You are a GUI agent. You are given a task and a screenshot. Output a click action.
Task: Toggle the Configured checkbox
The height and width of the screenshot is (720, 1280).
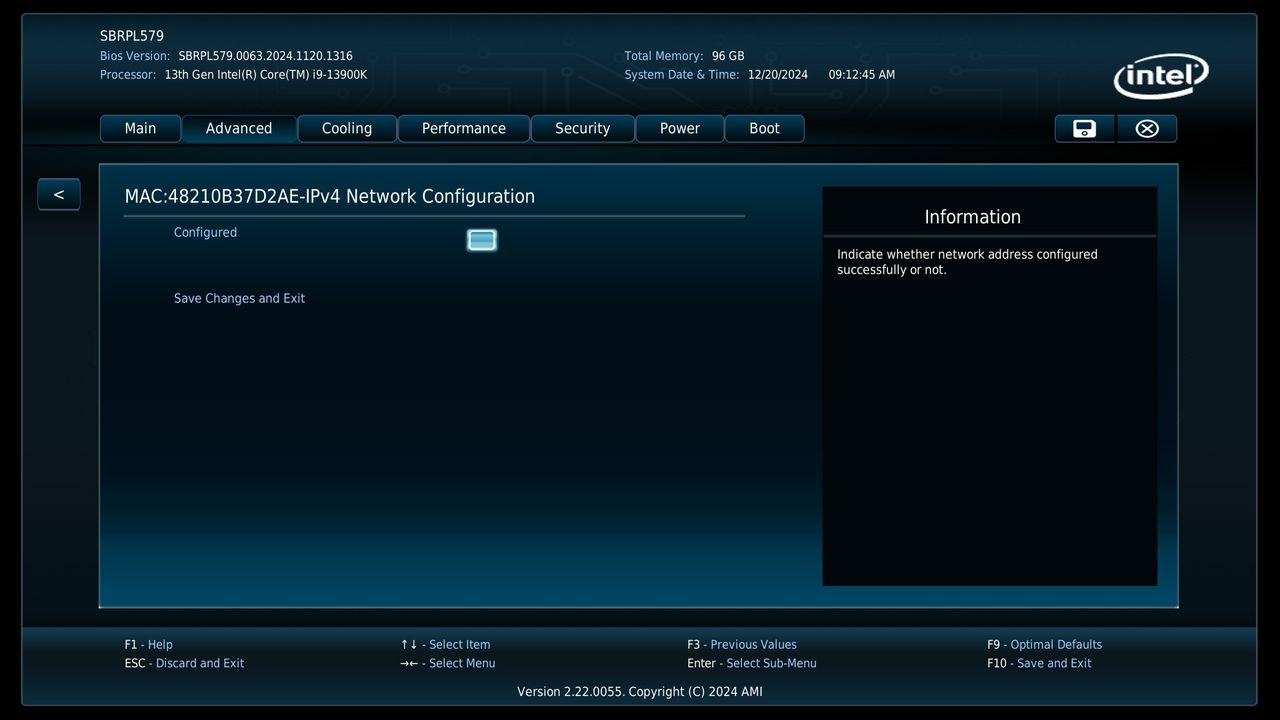click(482, 240)
